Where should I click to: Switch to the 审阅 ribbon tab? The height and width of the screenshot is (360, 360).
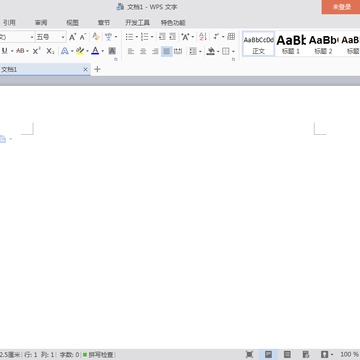coord(41,23)
